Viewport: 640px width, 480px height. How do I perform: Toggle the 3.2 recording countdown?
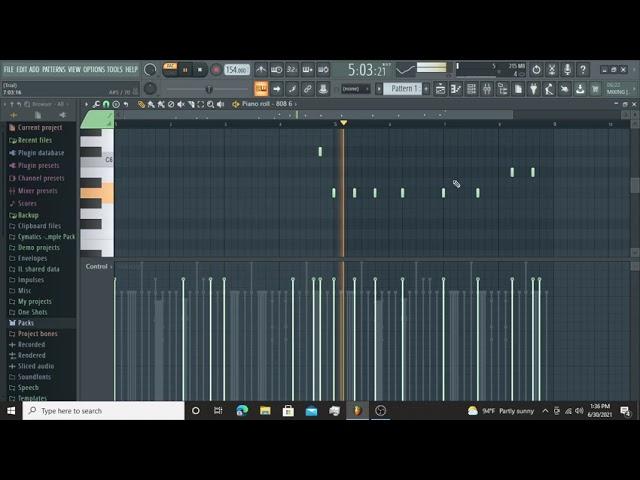pos(292,70)
